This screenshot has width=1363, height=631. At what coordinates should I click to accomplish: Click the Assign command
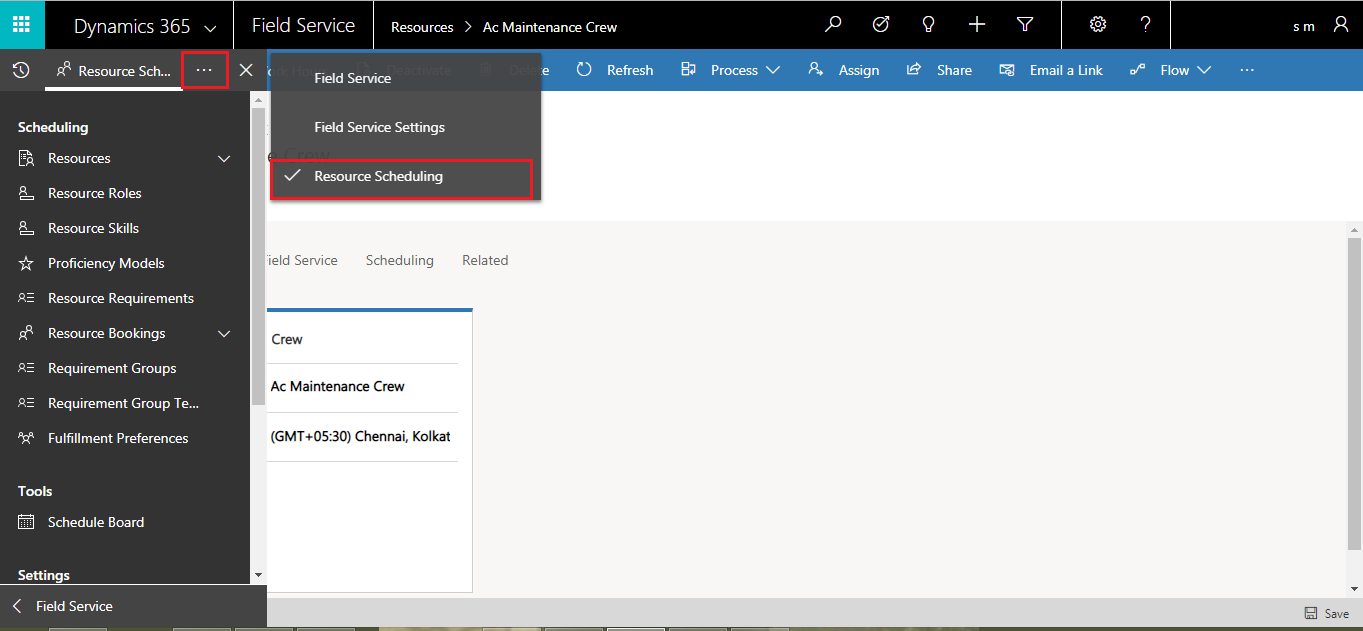844,70
